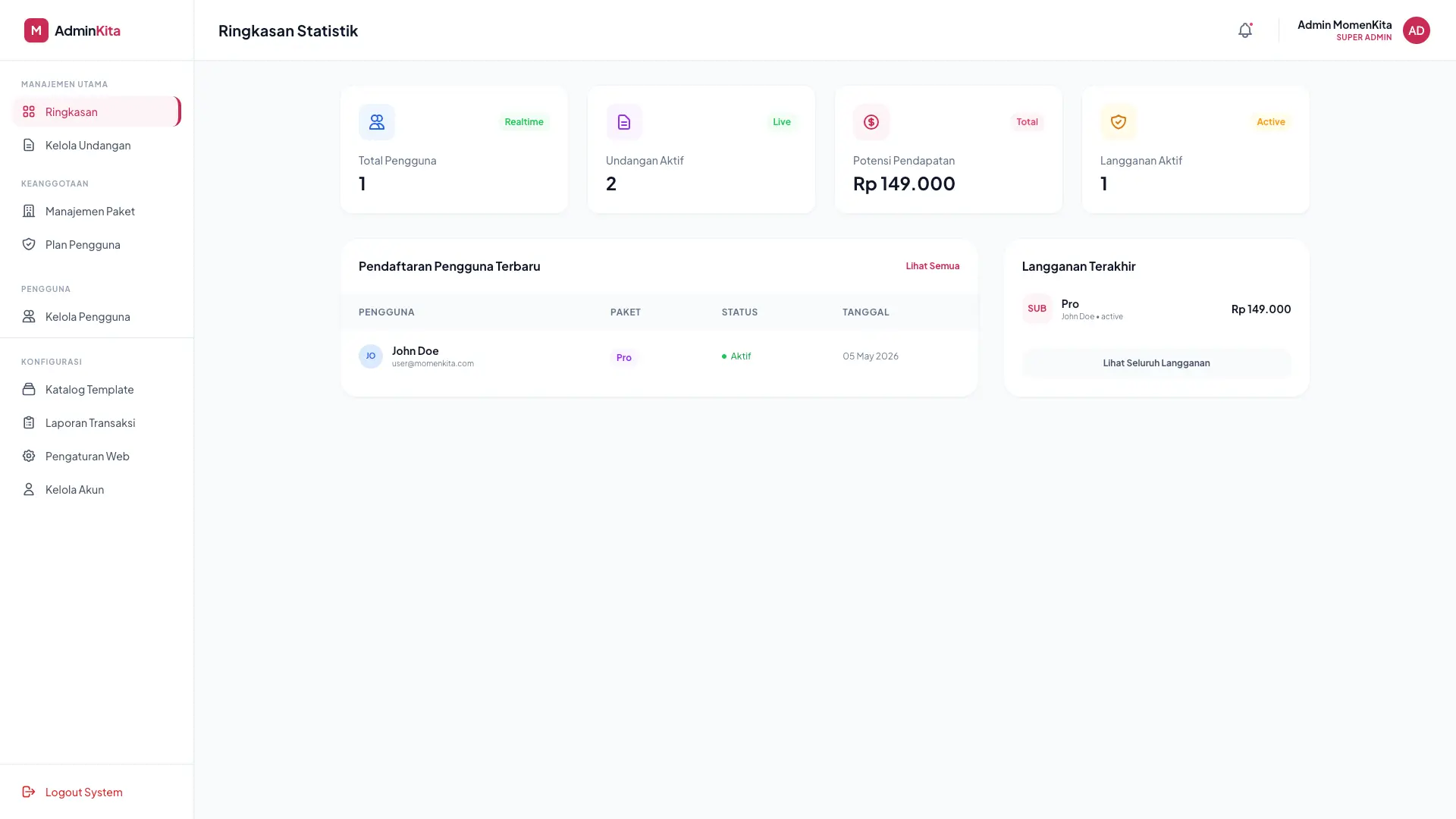This screenshot has height=819, width=1456.
Task: Open Pengaturan Web menu item
Action: click(96, 456)
